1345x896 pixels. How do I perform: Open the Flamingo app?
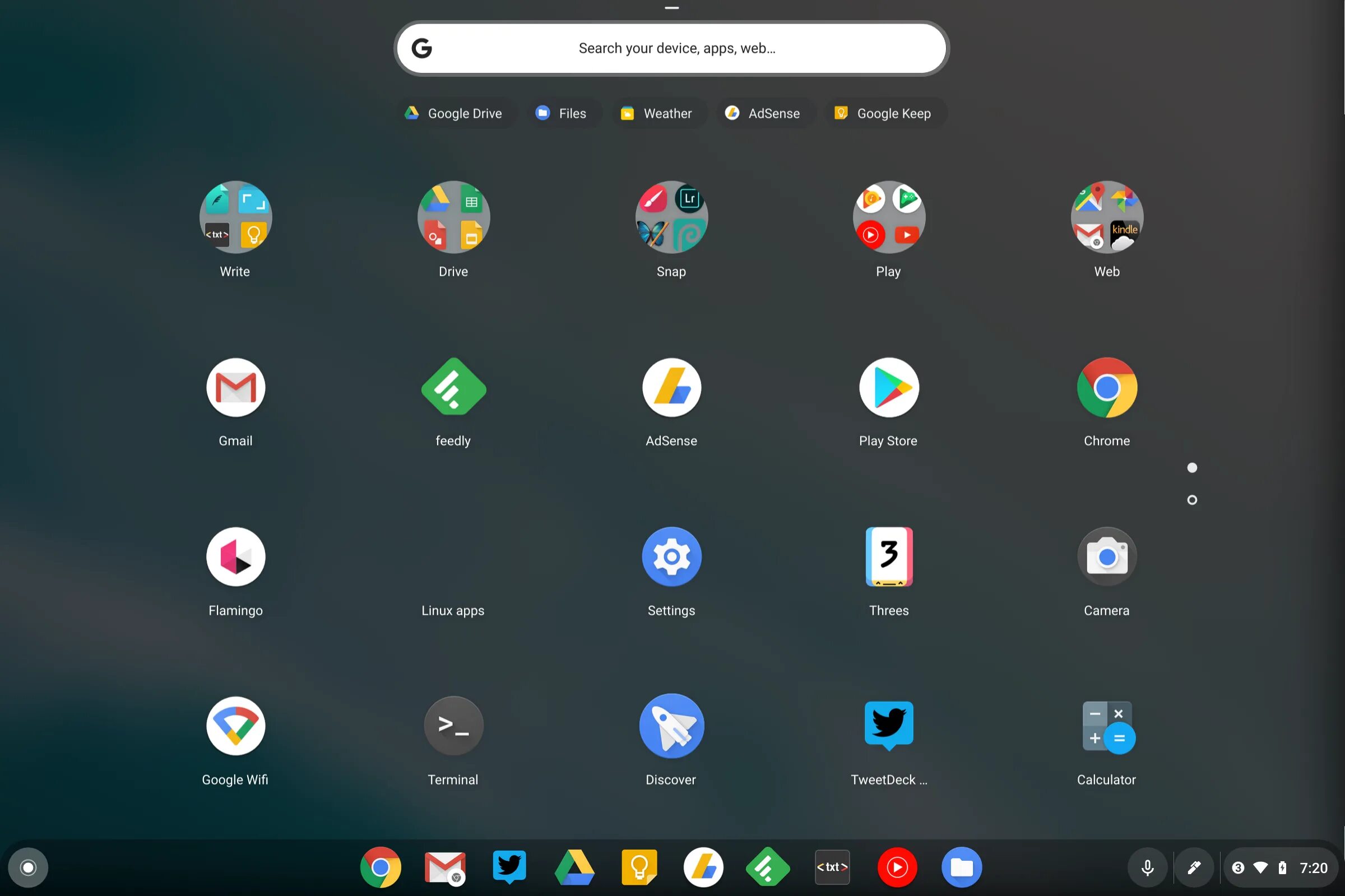coord(235,556)
